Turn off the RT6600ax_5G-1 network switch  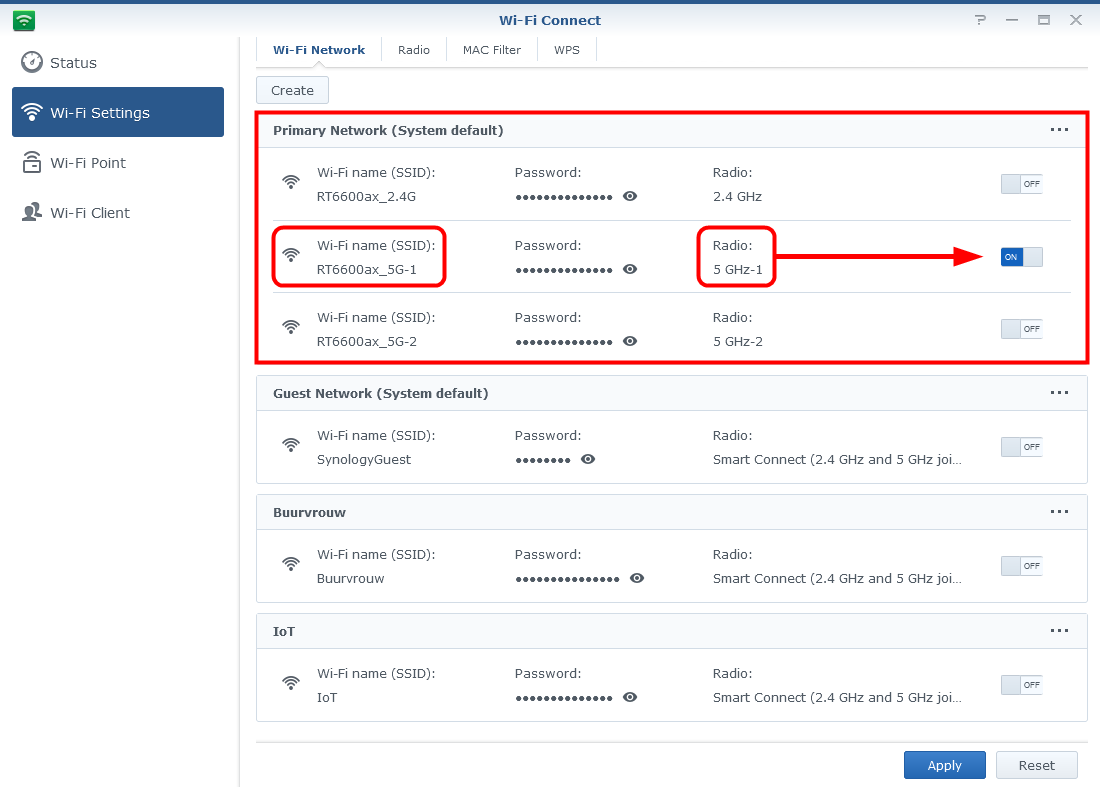(x=1021, y=257)
